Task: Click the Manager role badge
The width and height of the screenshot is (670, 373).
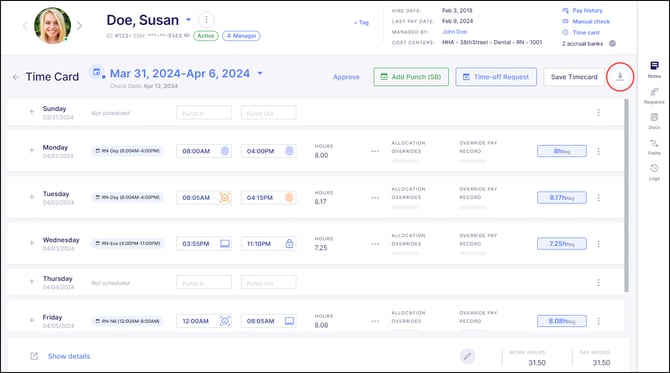Action: pyautogui.click(x=241, y=36)
